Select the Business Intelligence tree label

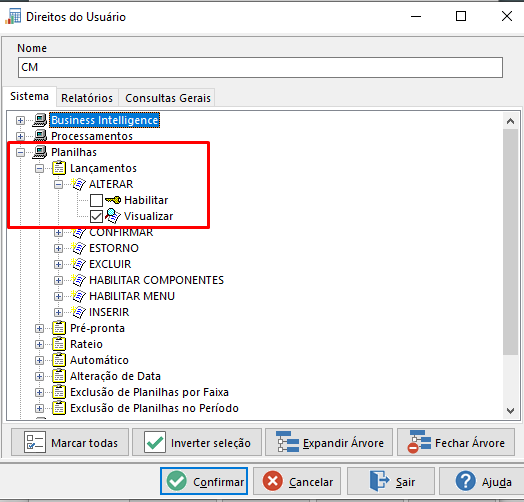click(x=105, y=120)
